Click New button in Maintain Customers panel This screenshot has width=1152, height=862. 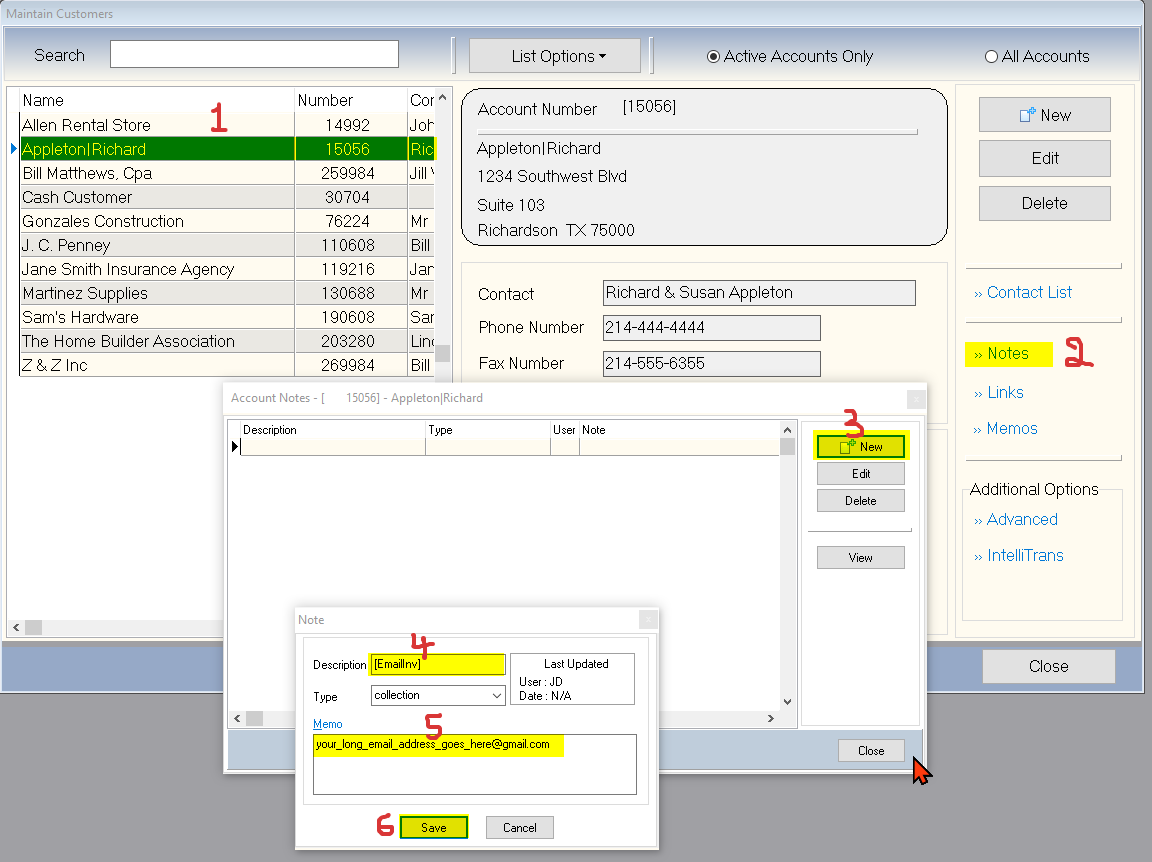coord(1044,115)
